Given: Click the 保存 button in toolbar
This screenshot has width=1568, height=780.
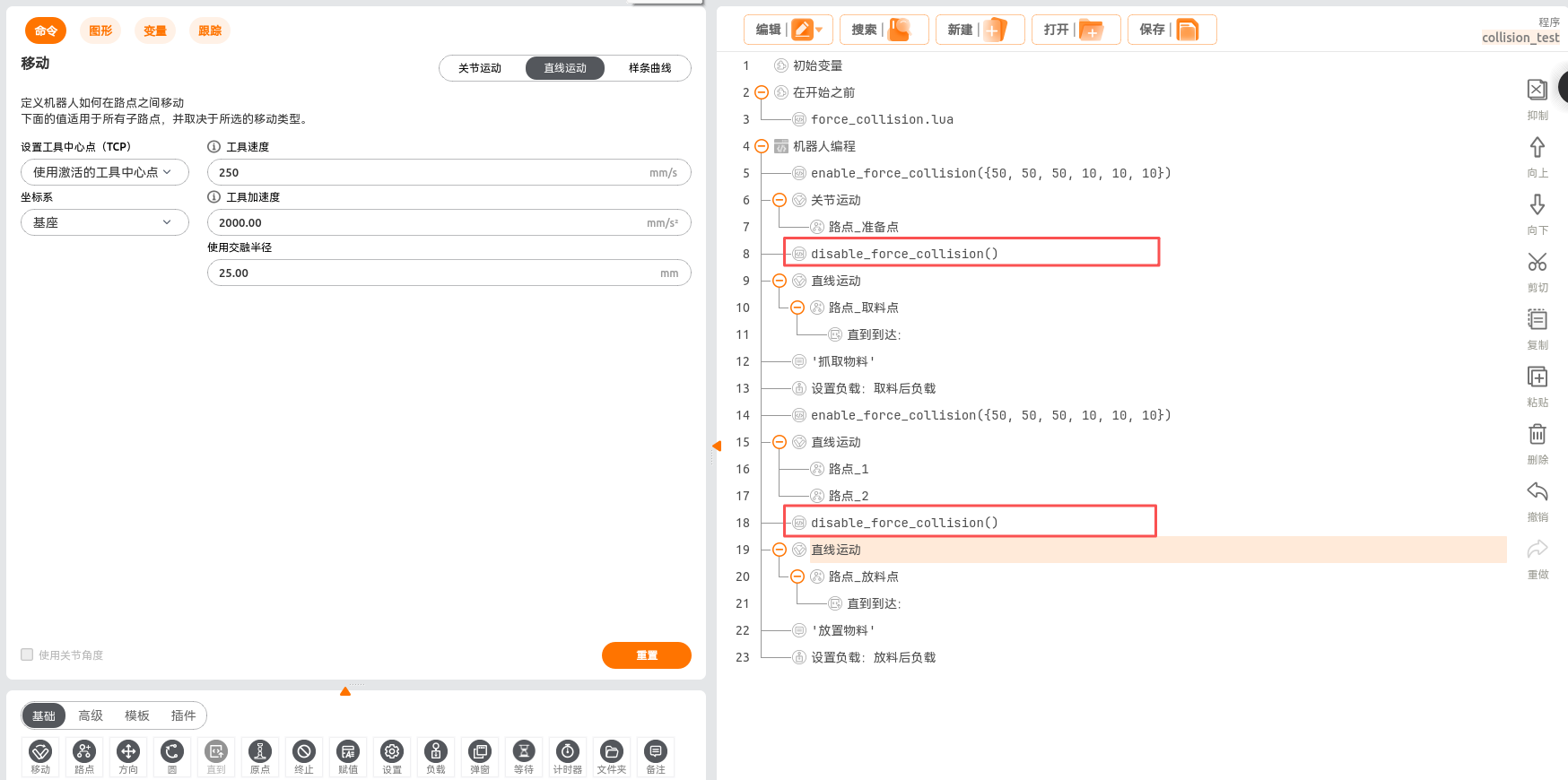Looking at the screenshot, I should click(x=1171, y=30).
